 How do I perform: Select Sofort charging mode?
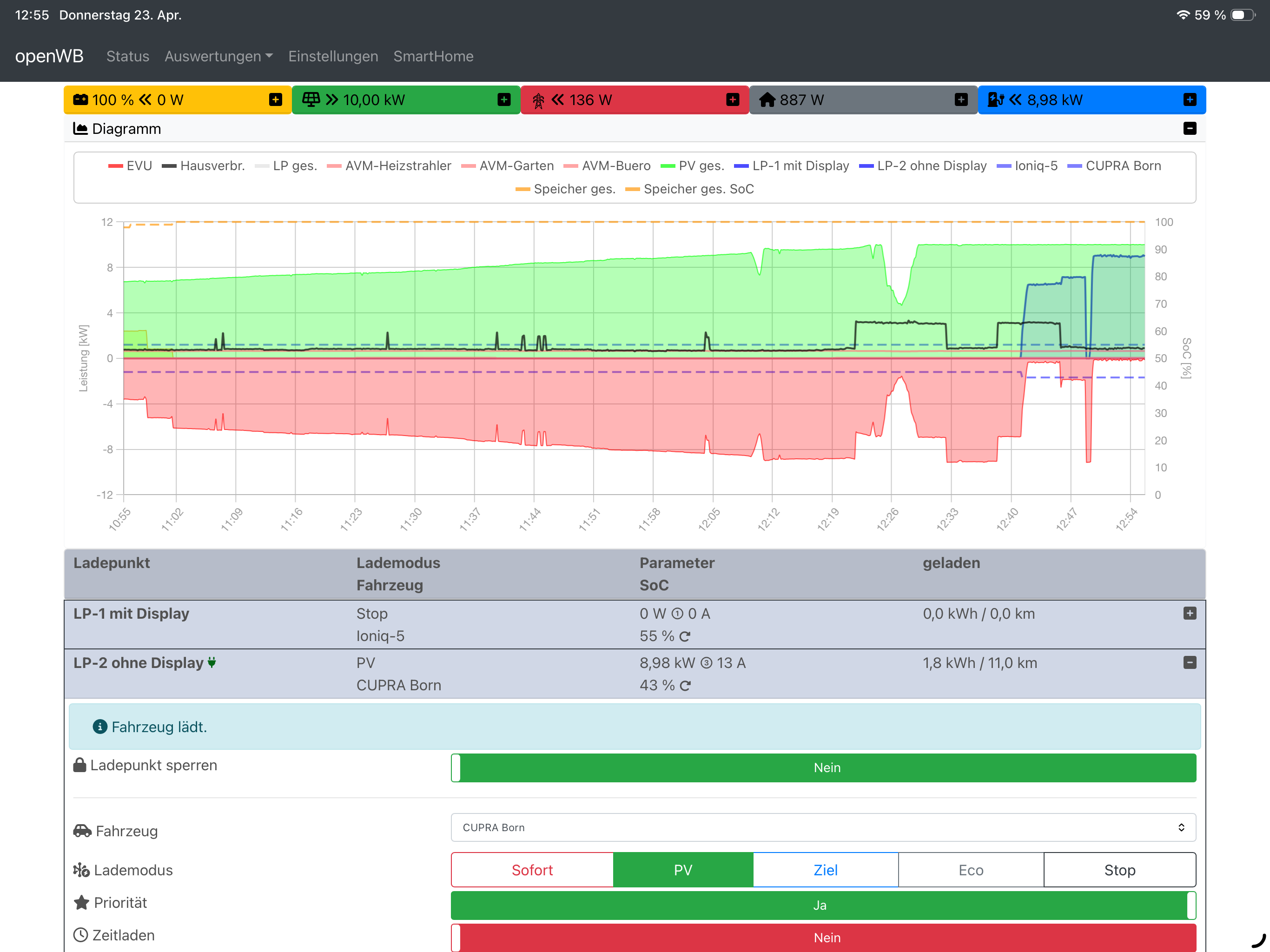pyautogui.click(x=532, y=870)
